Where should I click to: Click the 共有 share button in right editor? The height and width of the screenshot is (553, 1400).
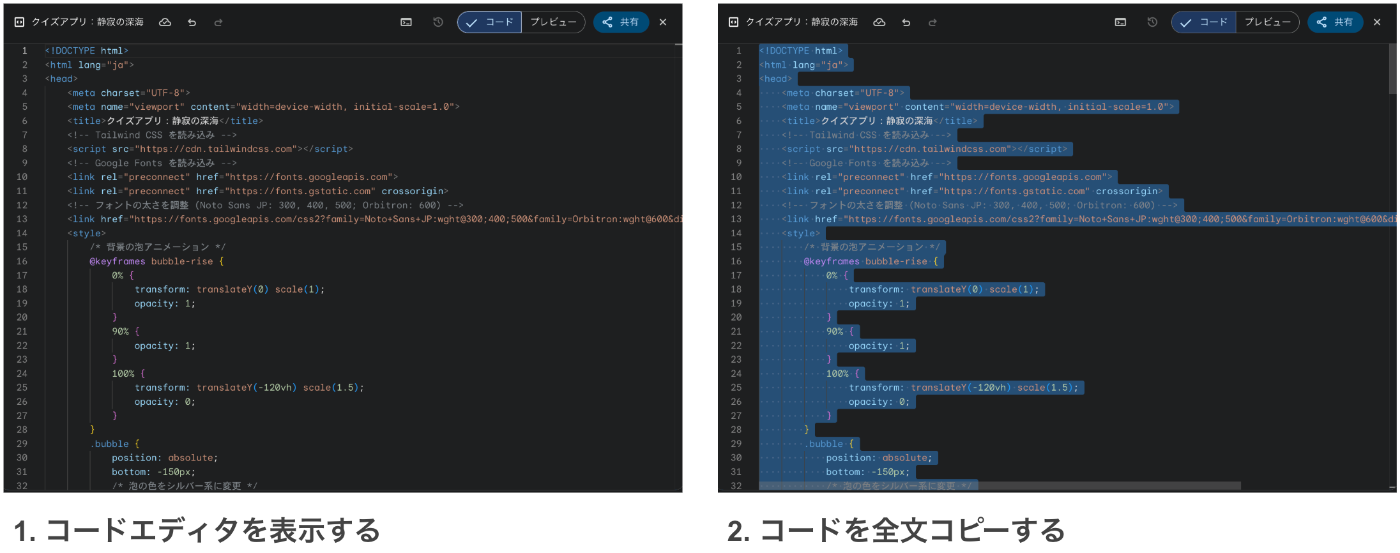click(1335, 22)
